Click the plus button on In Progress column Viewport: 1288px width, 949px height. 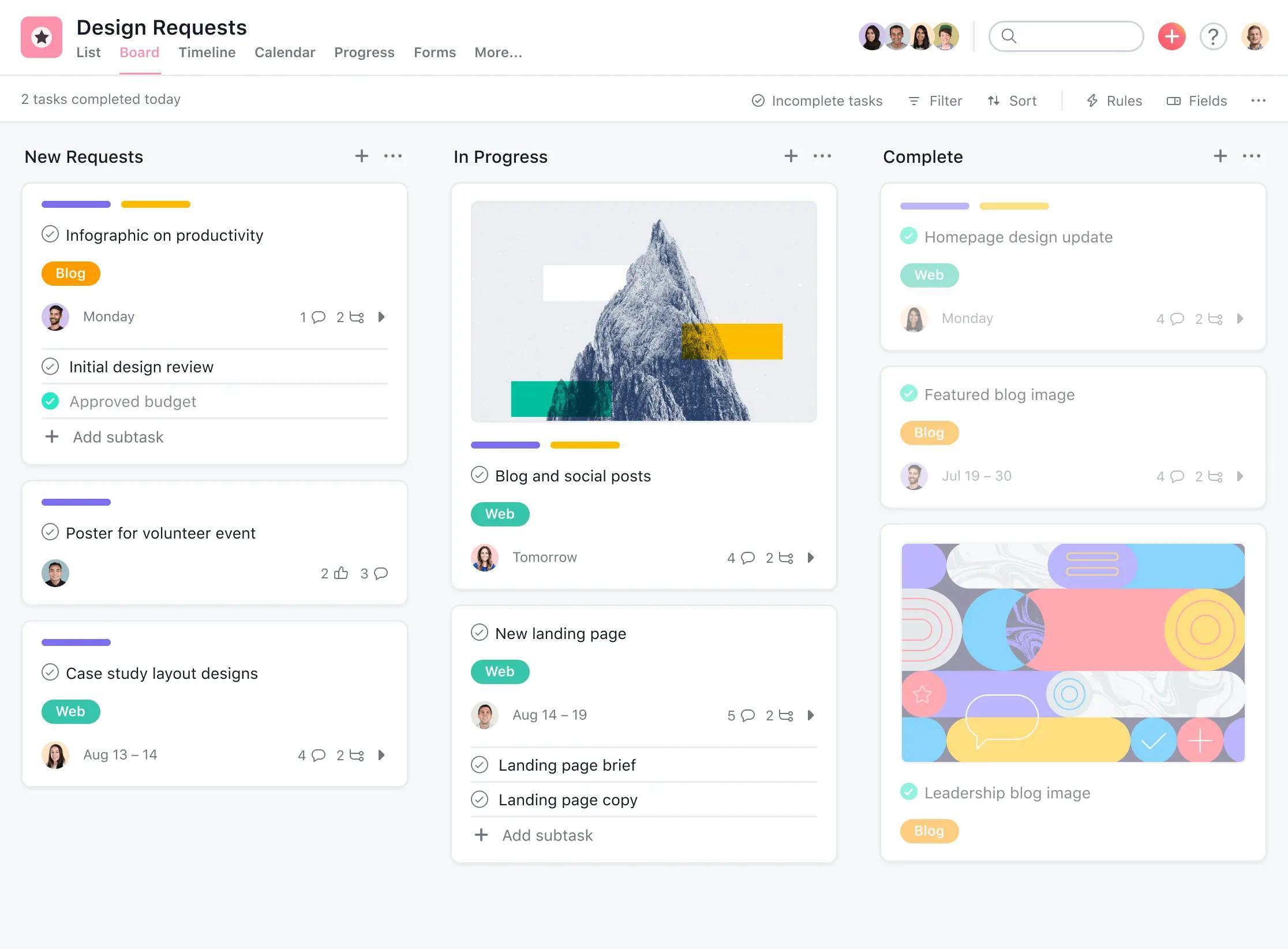(790, 156)
